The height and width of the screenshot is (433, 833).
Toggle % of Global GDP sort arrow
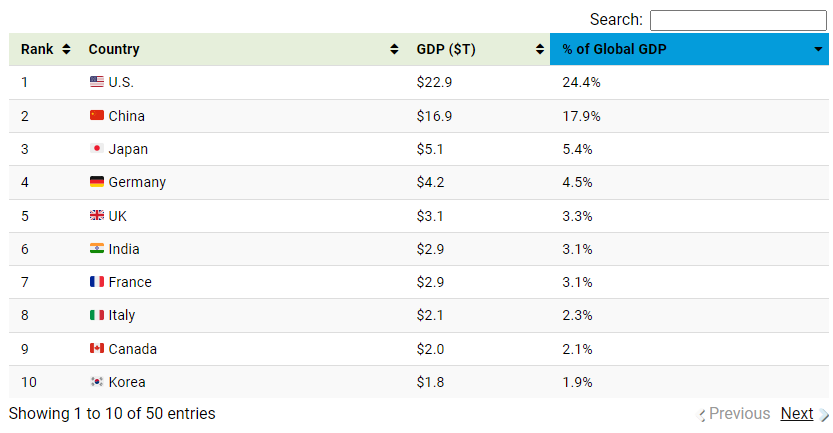point(818,50)
